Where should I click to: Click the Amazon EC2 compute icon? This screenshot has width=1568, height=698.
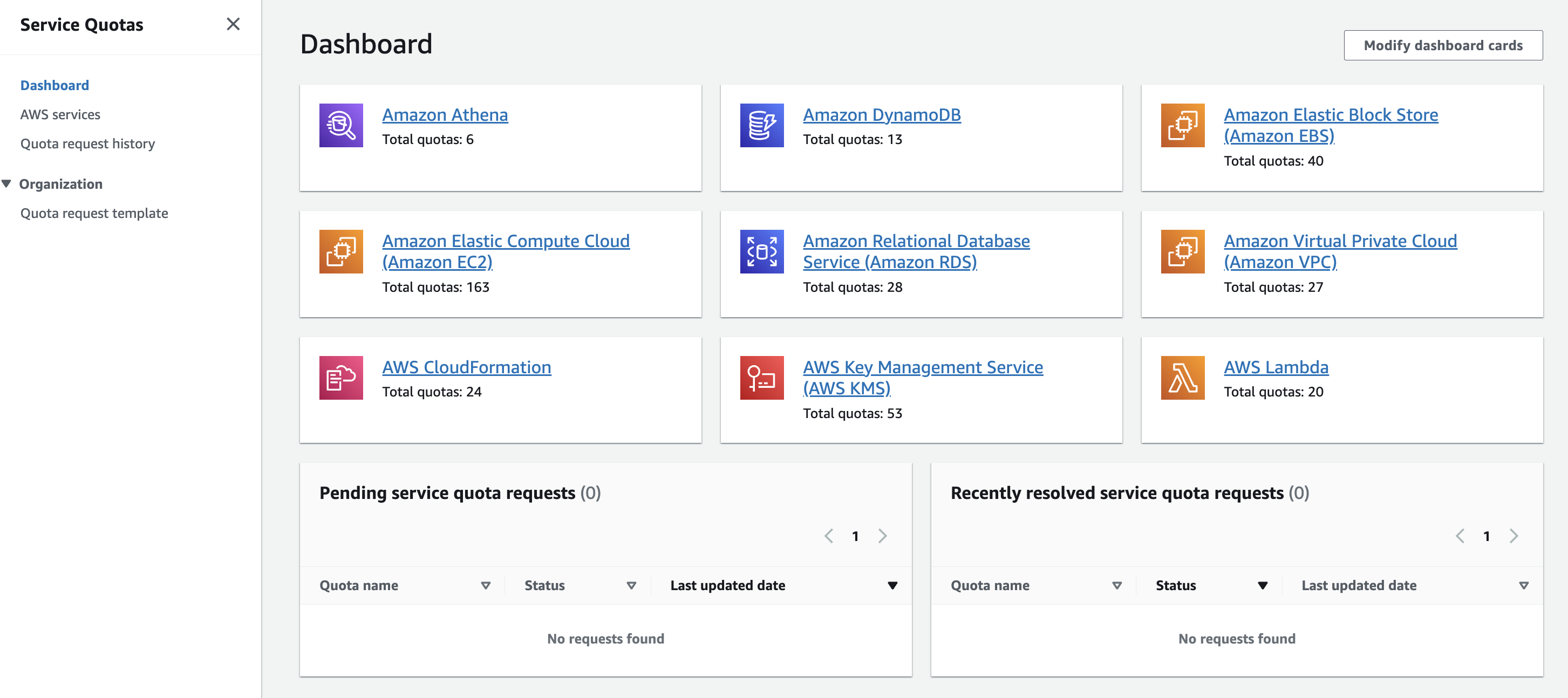[341, 251]
